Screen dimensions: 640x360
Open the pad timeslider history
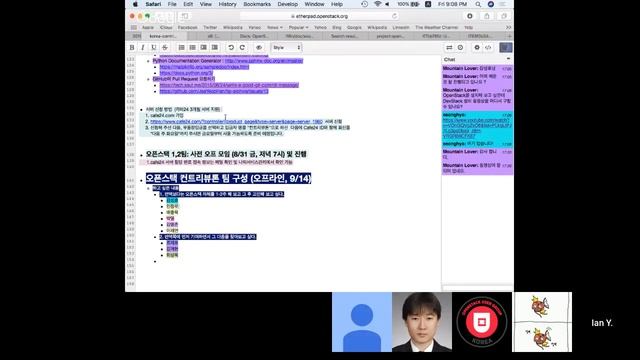(x=460, y=48)
